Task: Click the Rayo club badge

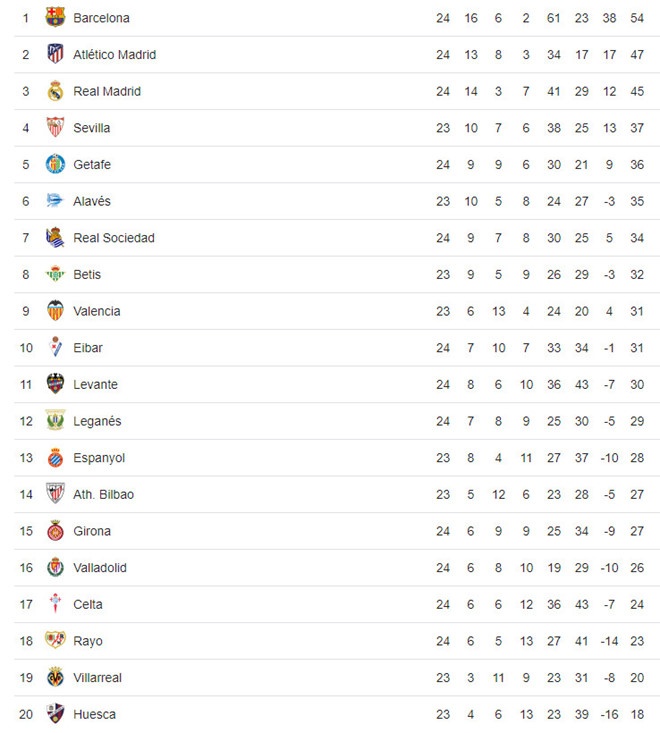Action: pyautogui.click(x=55, y=641)
